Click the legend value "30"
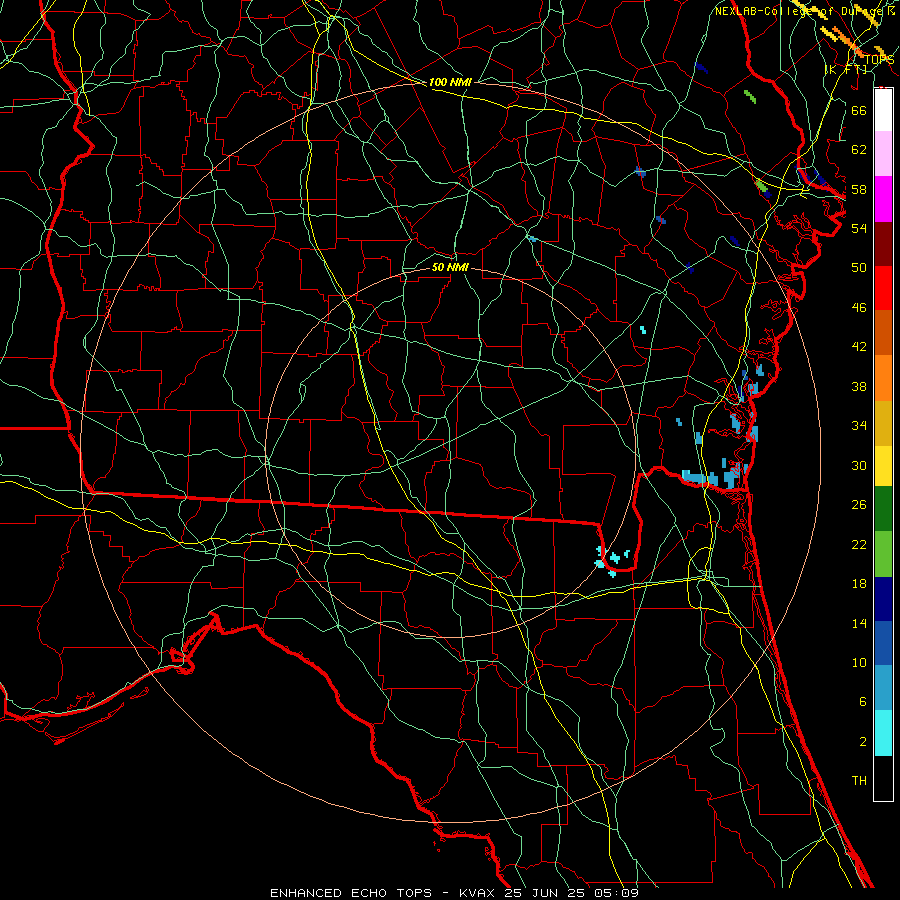Viewport: 900px width, 900px height. click(x=859, y=465)
